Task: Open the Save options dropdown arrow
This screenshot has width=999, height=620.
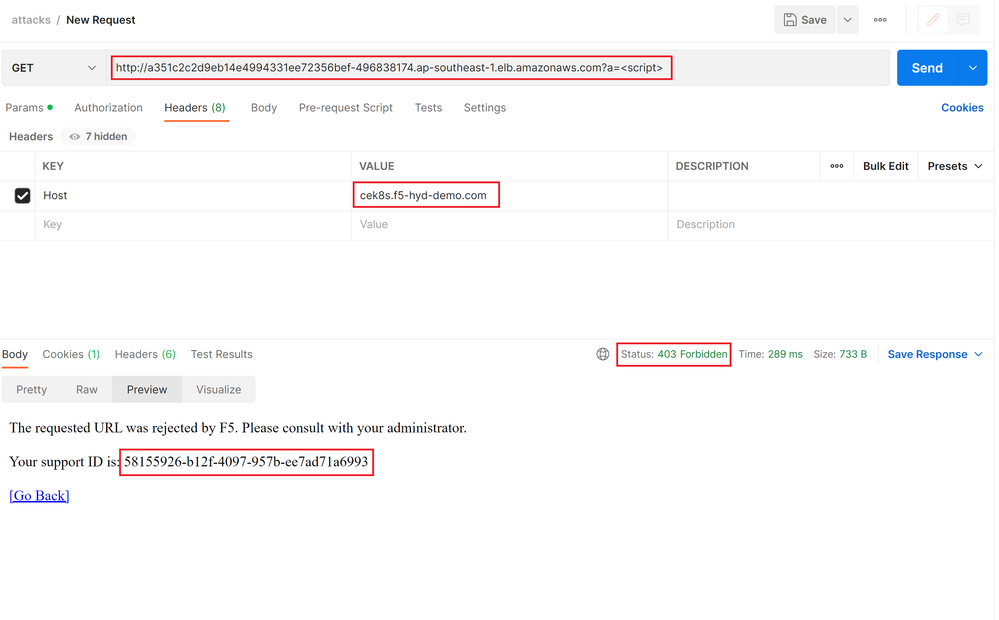Action: point(847,20)
